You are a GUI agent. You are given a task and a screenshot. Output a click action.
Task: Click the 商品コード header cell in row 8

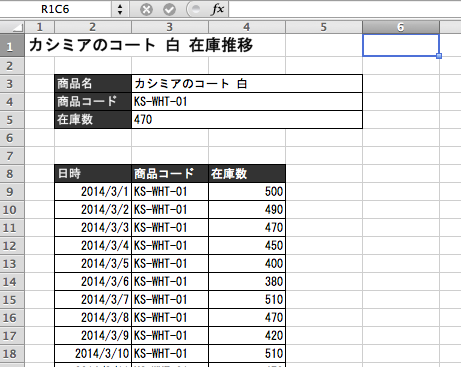pyautogui.click(x=170, y=174)
